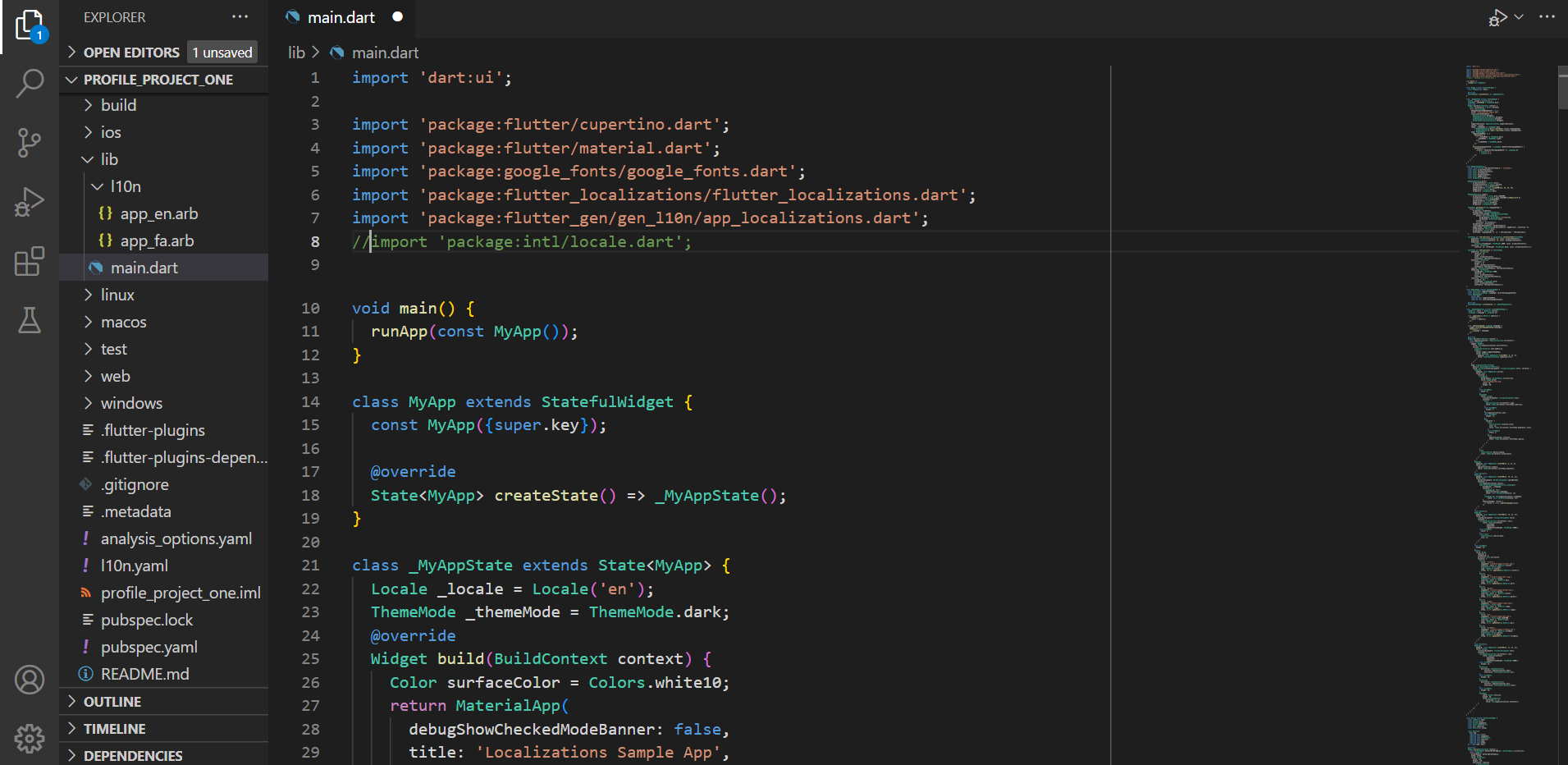Collapse the l10n folder
Viewport: 1568px width, 765px height.
point(163,186)
